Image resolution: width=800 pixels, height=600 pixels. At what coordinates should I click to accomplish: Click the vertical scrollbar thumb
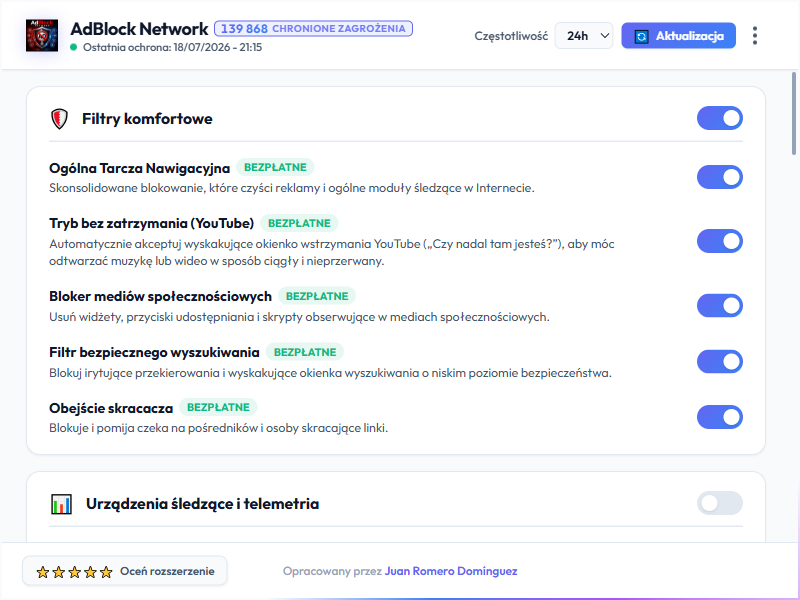(x=793, y=113)
